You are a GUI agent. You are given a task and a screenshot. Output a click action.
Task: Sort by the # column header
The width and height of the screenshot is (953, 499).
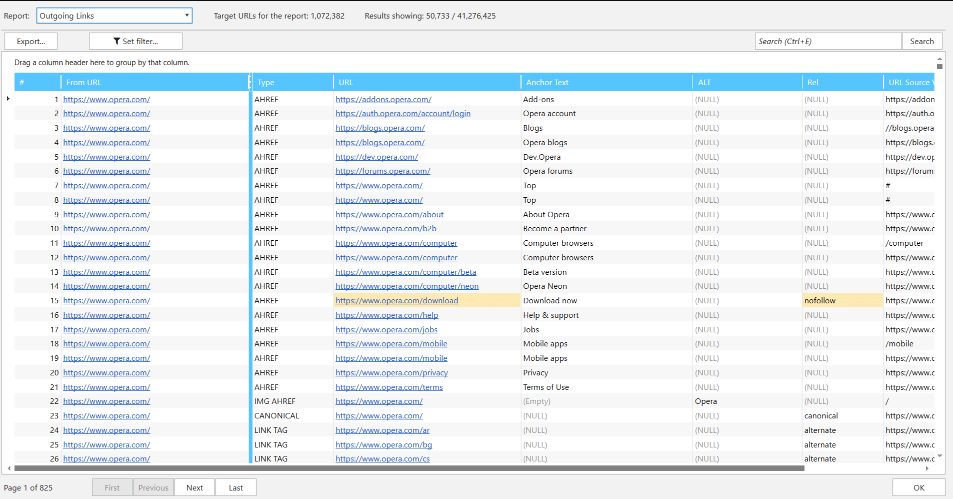[38, 82]
